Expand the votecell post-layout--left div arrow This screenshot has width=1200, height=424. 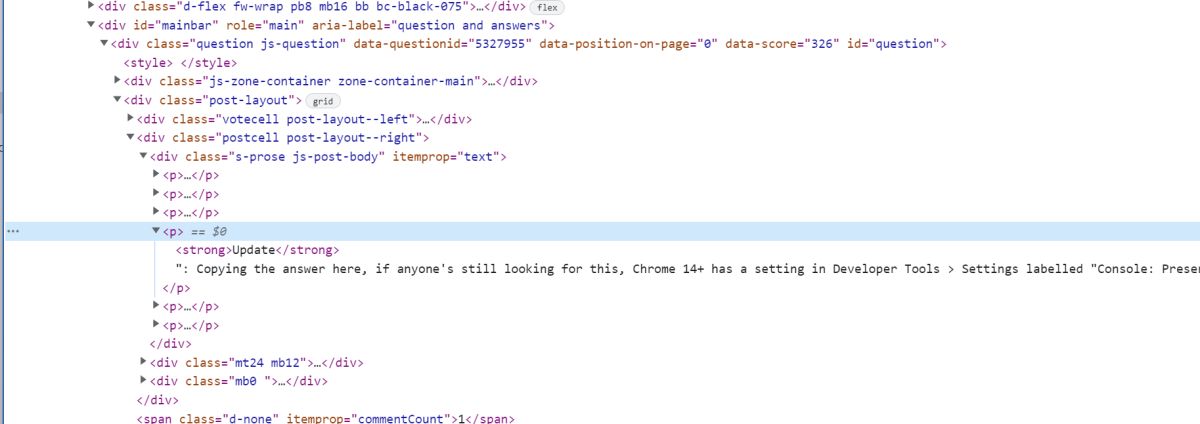coord(130,119)
